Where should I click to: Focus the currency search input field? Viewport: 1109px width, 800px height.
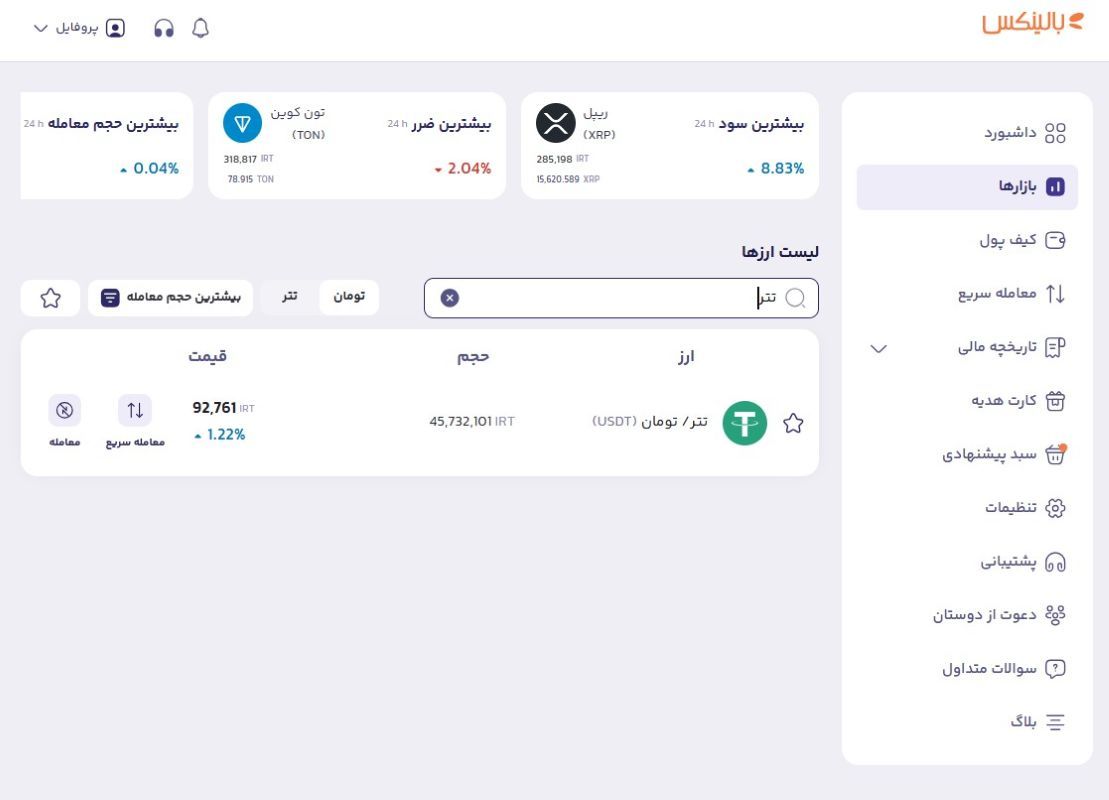point(621,298)
